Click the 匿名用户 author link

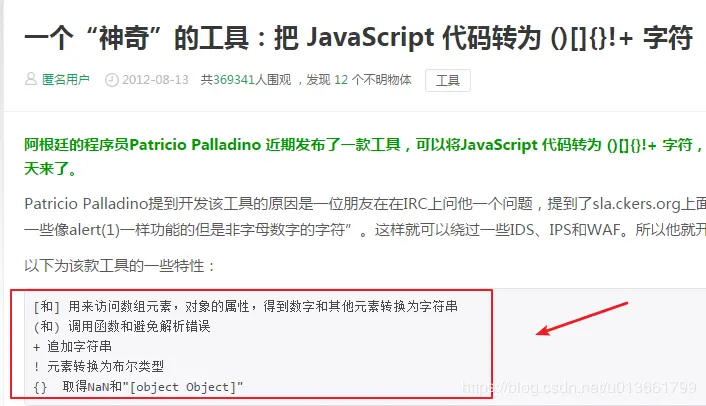[x=66, y=80]
